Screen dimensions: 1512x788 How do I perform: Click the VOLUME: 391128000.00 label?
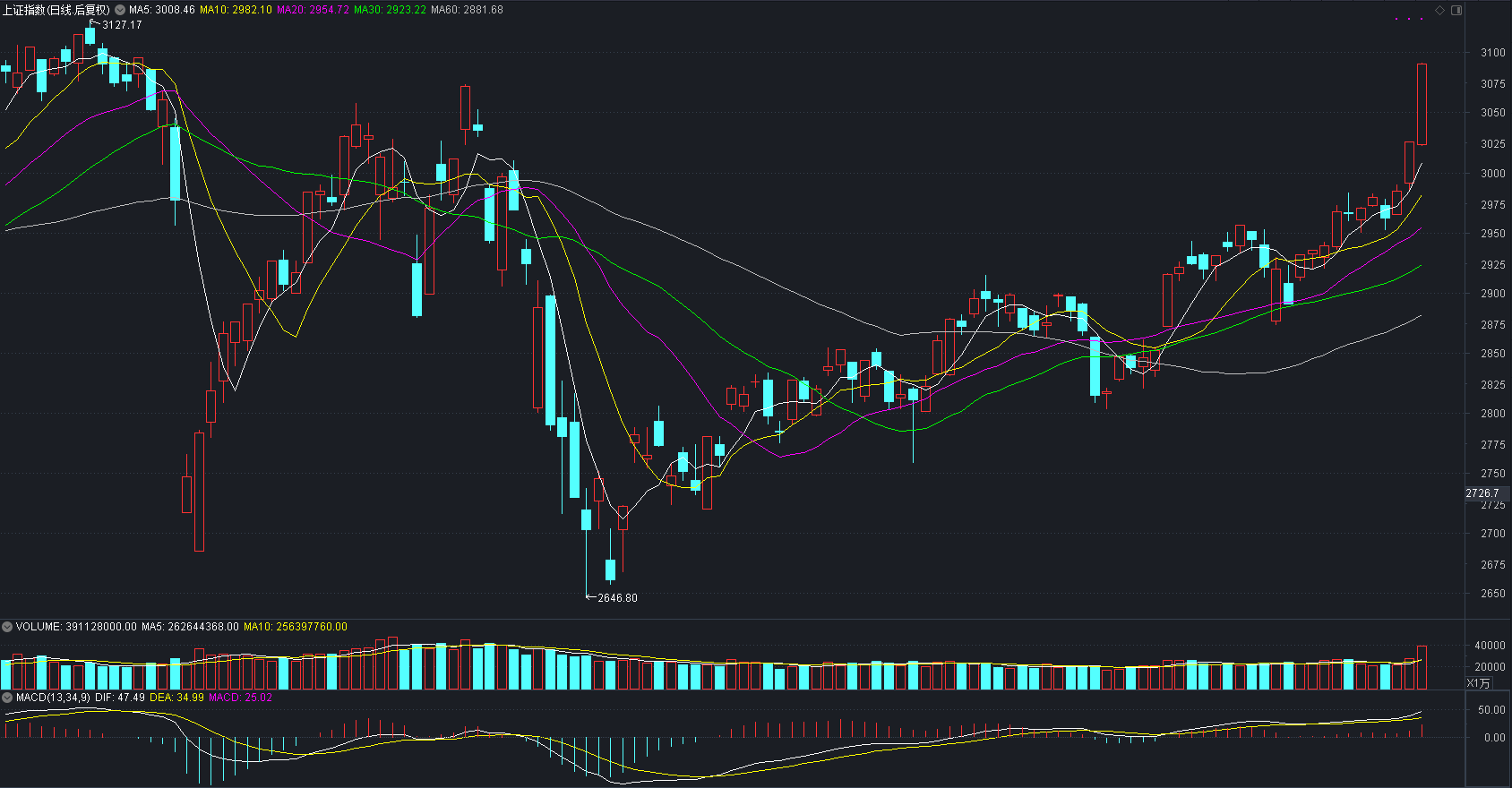[76, 627]
